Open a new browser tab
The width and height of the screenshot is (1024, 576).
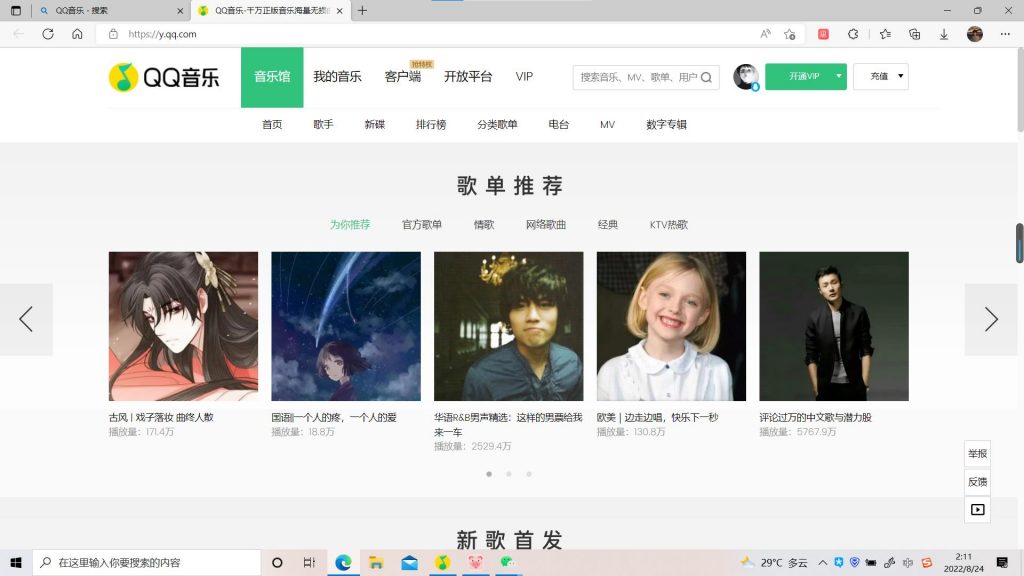coord(362,10)
